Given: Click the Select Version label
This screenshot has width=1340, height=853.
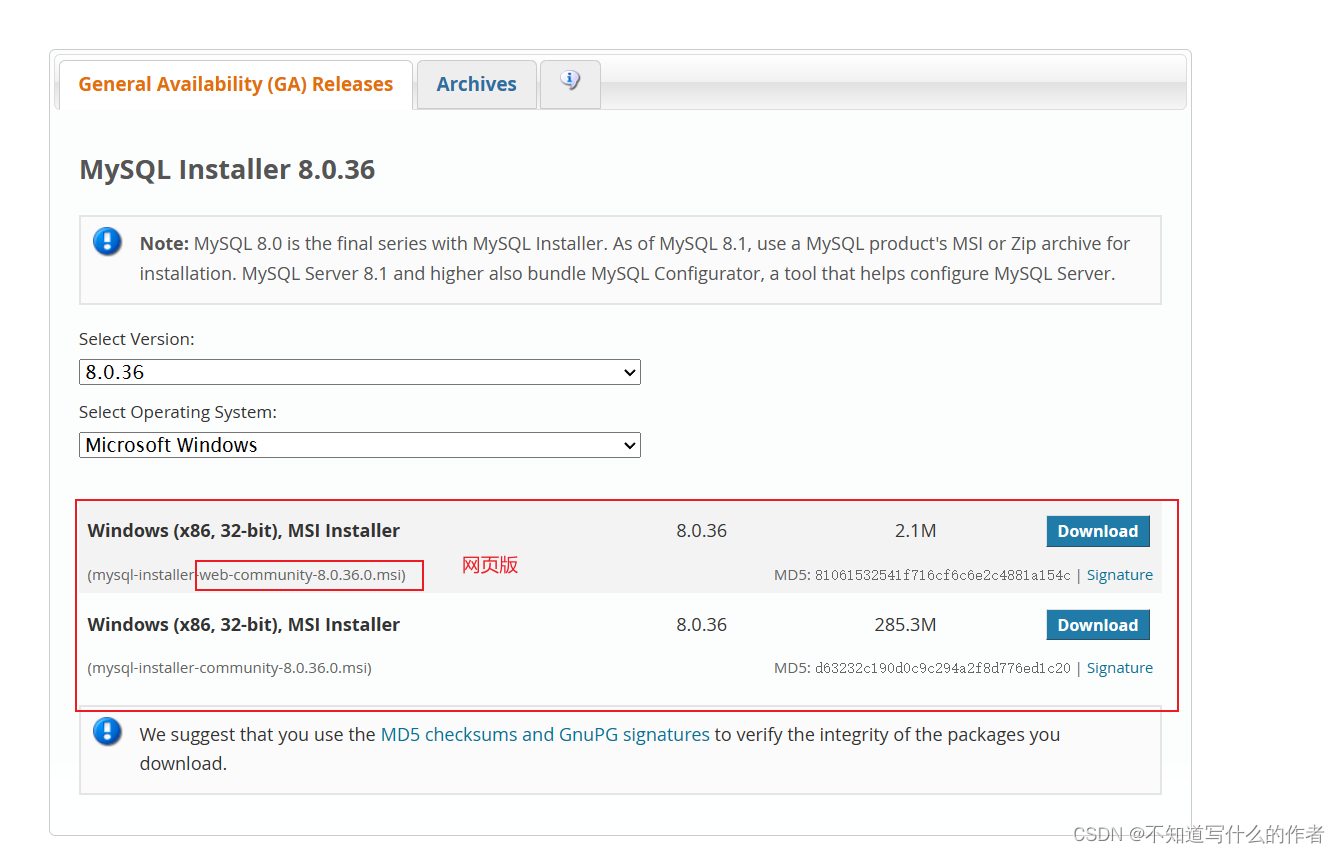Looking at the screenshot, I should (x=137, y=339).
